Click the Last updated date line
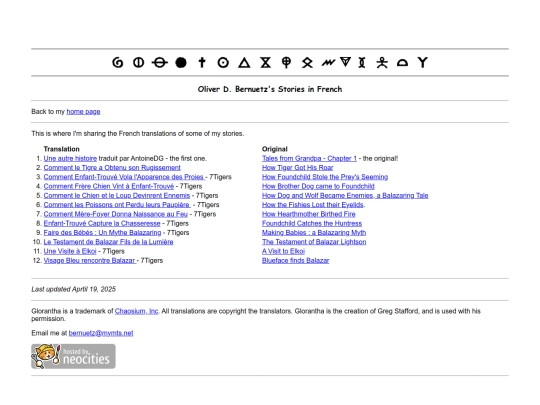This screenshot has height=405, width=540. coord(74,289)
